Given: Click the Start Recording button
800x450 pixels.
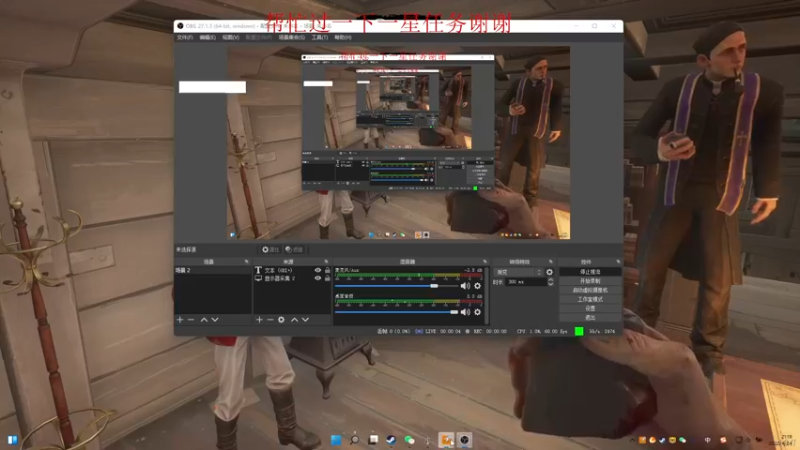Looking at the screenshot, I should 590,281.
